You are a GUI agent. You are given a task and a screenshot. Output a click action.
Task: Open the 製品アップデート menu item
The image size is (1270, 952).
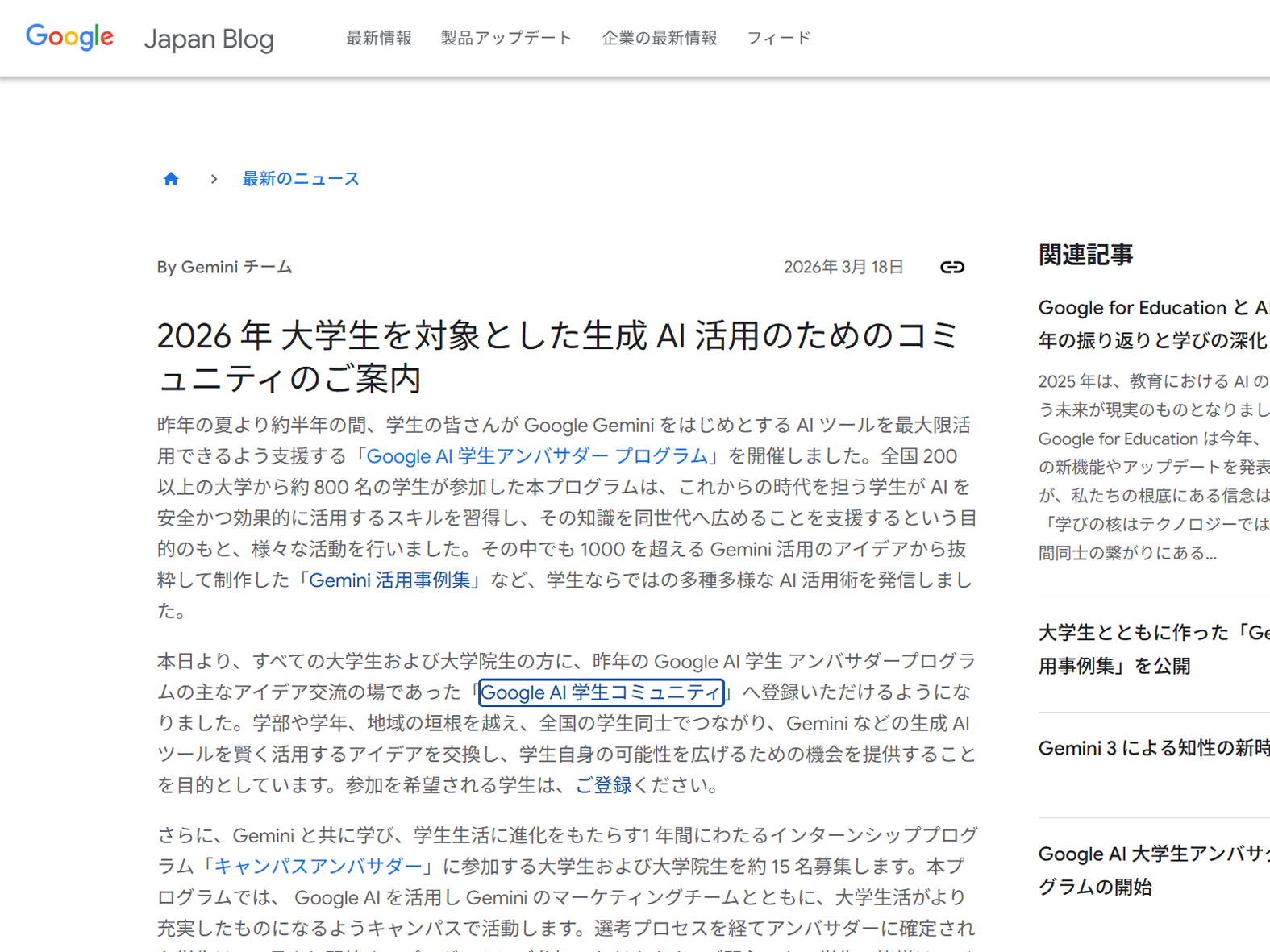pyautogui.click(x=506, y=38)
